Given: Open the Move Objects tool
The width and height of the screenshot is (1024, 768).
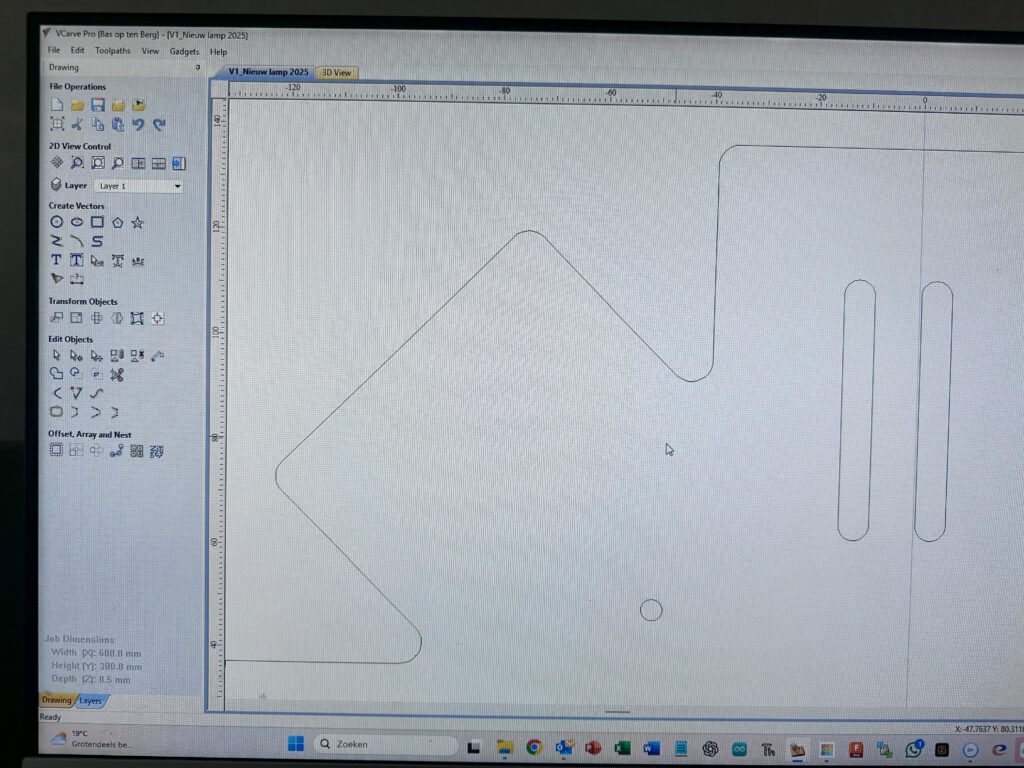Looking at the screenshot, I should tap(57, 318).
